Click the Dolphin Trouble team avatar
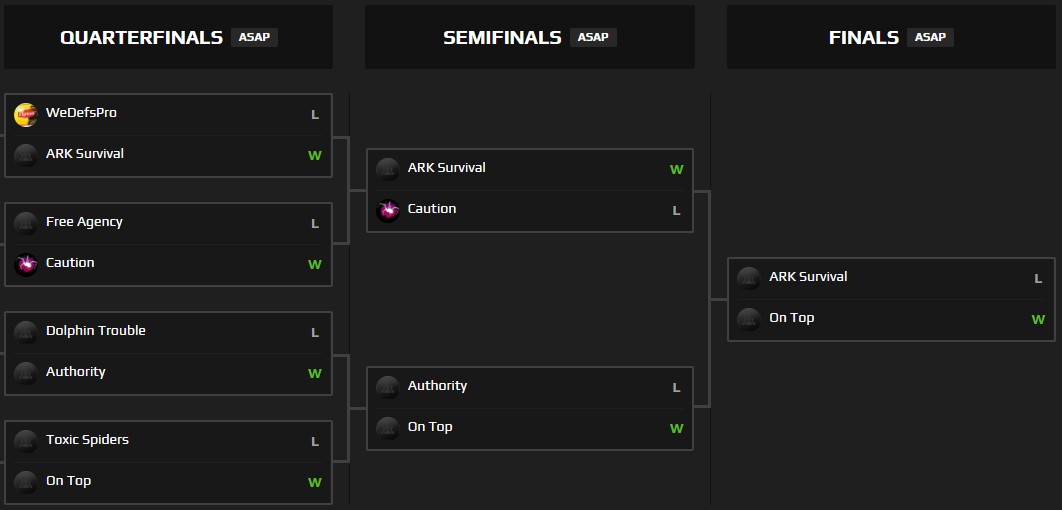 26,333
